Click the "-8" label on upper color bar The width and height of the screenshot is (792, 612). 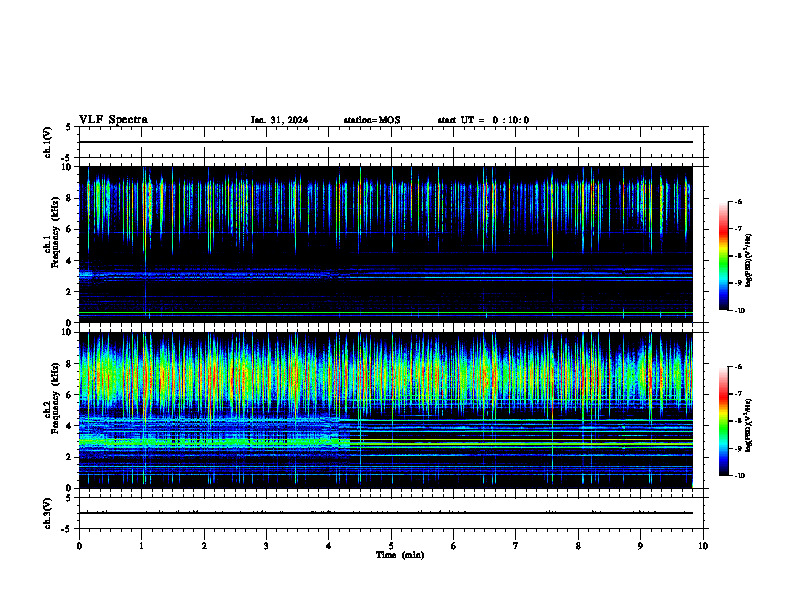[x=738, y=256]
